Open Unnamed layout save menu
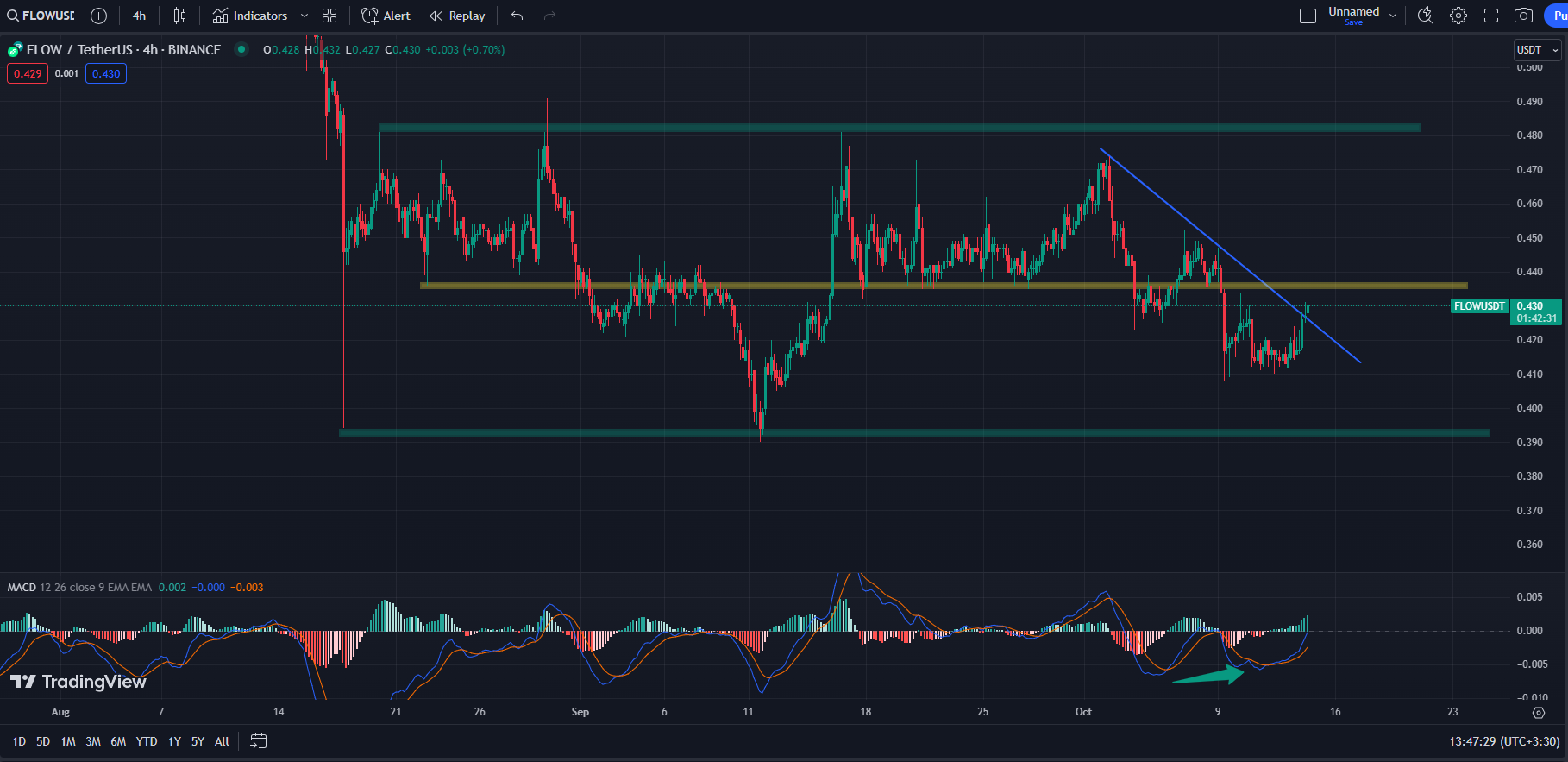This screenshot has height=762, width=1568. [x=1353, y=16]
